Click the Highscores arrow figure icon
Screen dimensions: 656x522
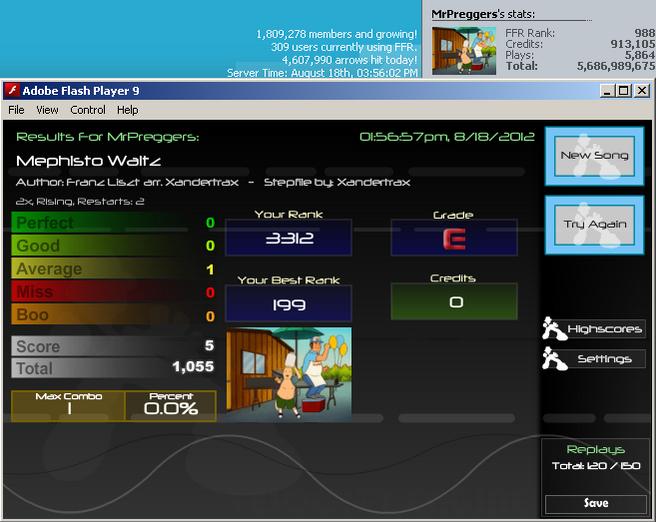(554, 328)
